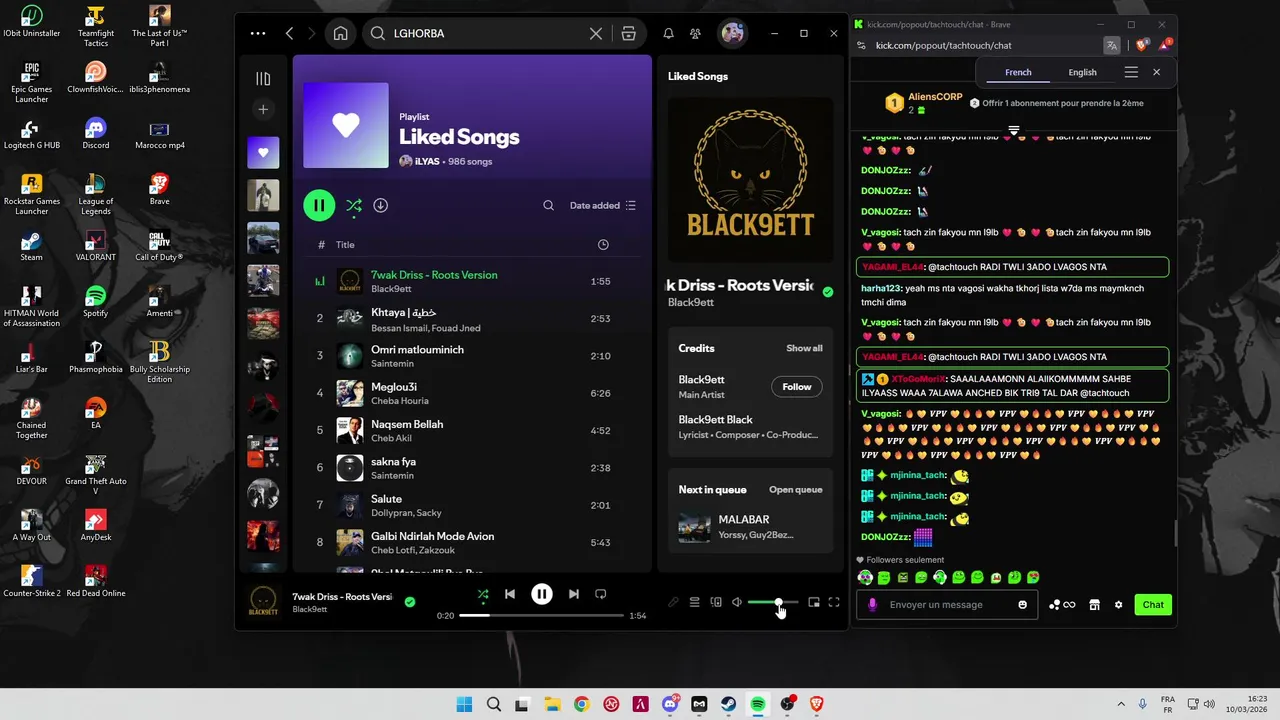Open Discord desktop shortcut
This screenshot has height=720, width=1280.
pos(95,133)
